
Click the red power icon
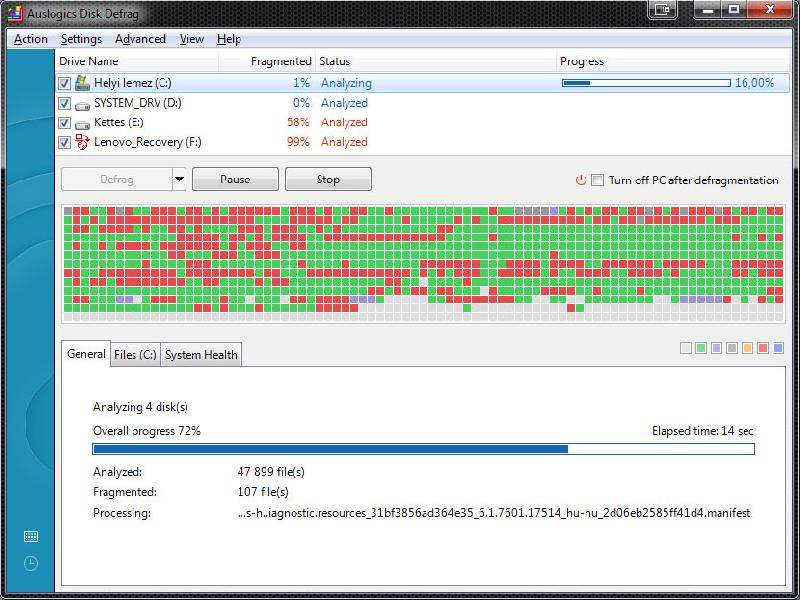pos(581,180)
